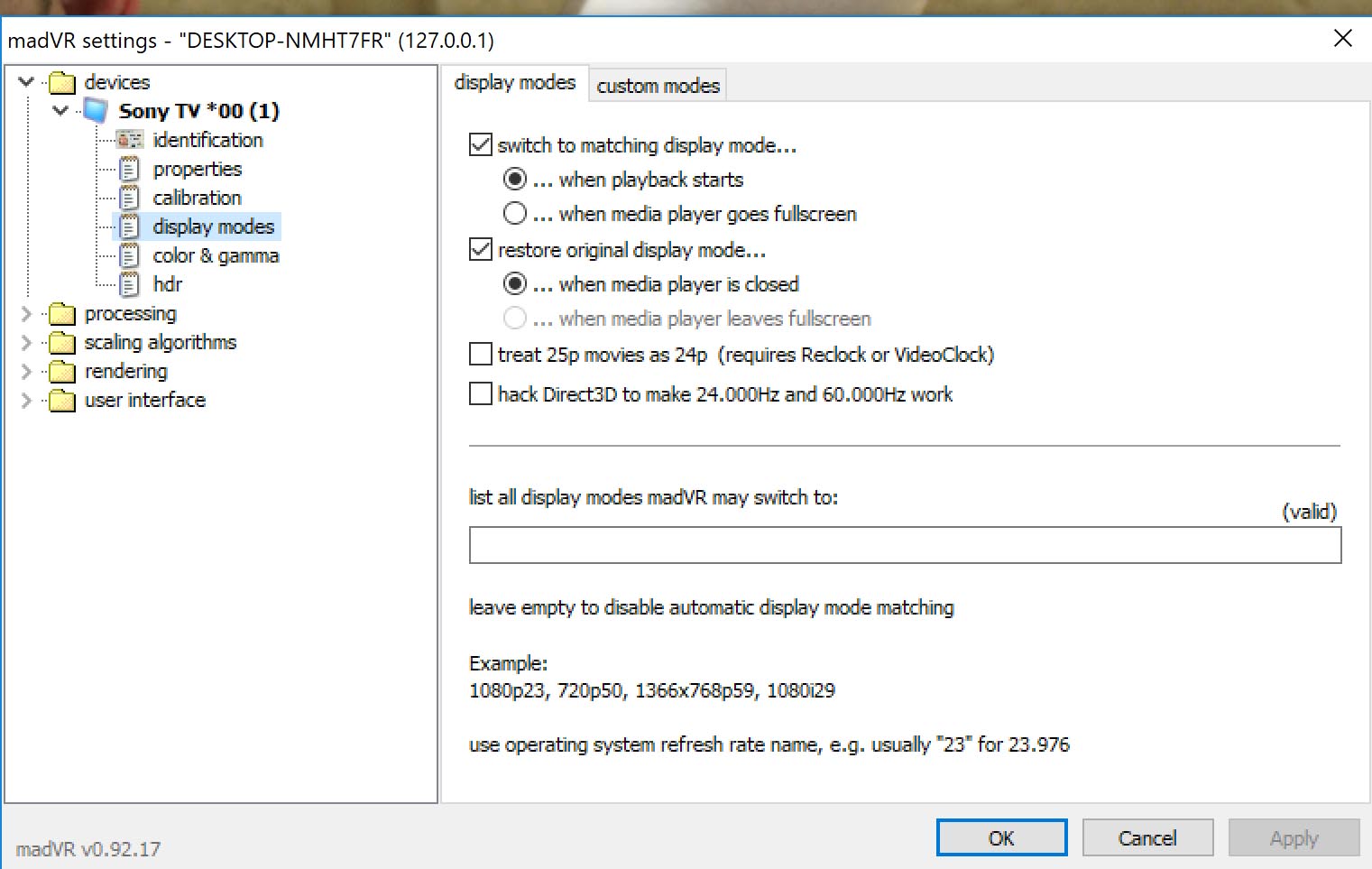Confirm settings with OK button

point(1001,837)
